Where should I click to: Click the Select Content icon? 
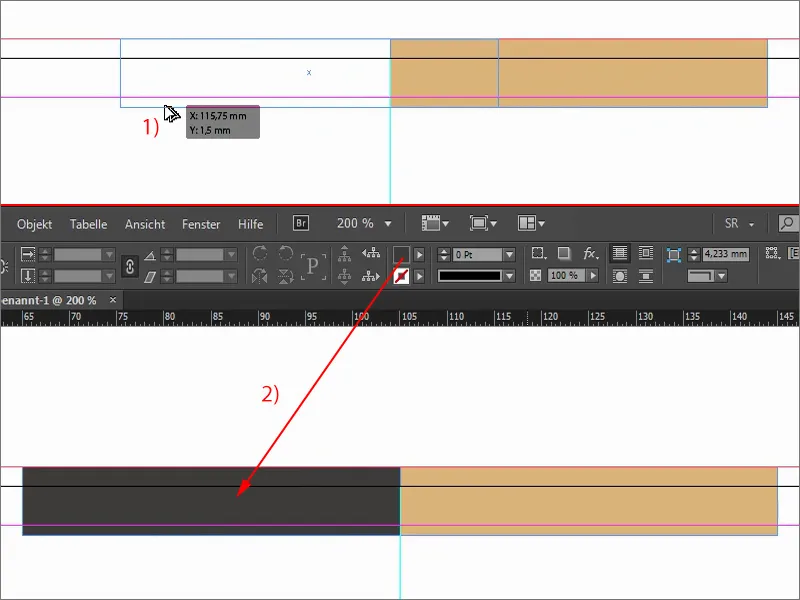(x=344, y=276)
